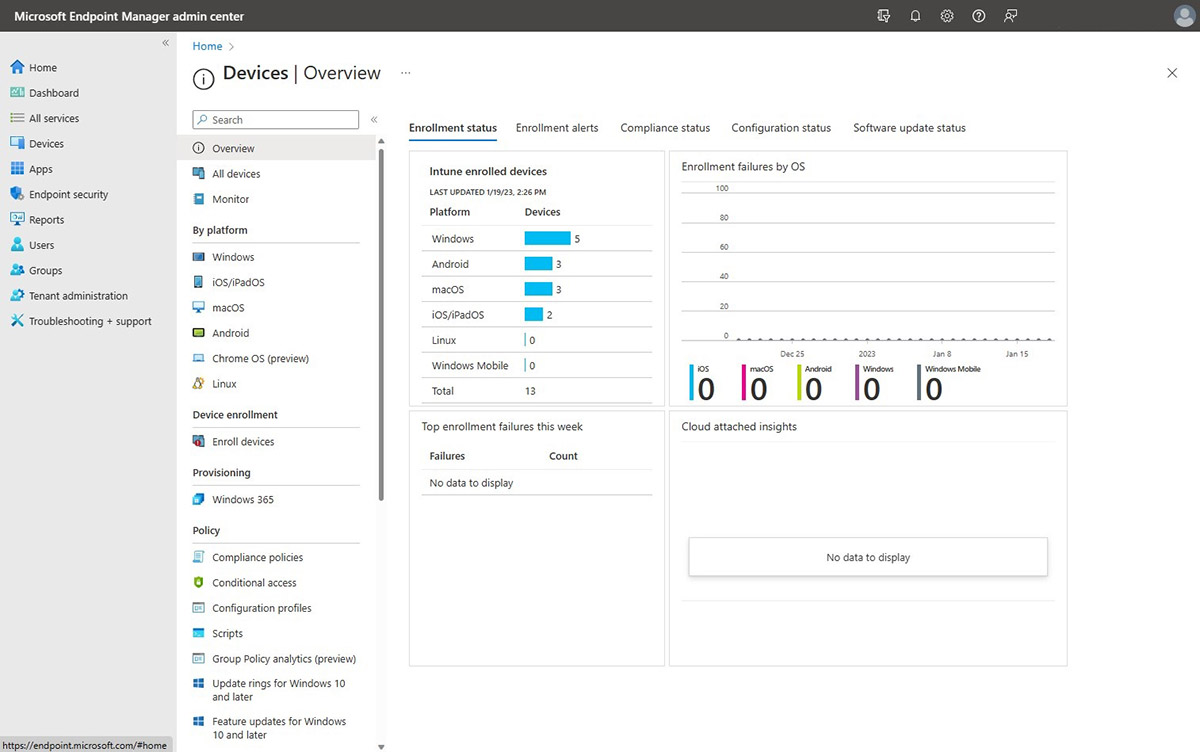Open Chrome OS (preview) platform
1200x752 pixels.
260,359
